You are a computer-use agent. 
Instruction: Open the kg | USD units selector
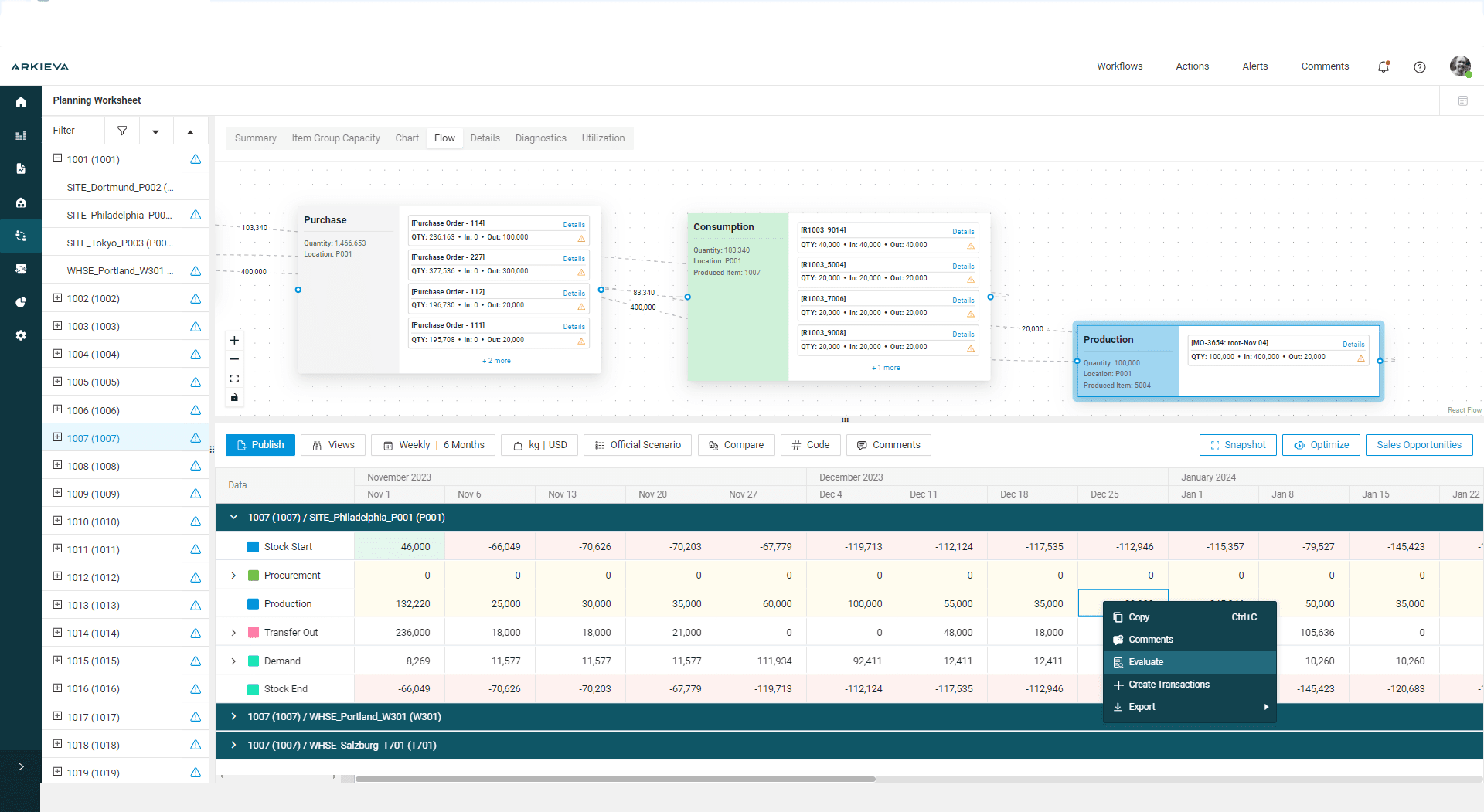(x=539, y=445)
